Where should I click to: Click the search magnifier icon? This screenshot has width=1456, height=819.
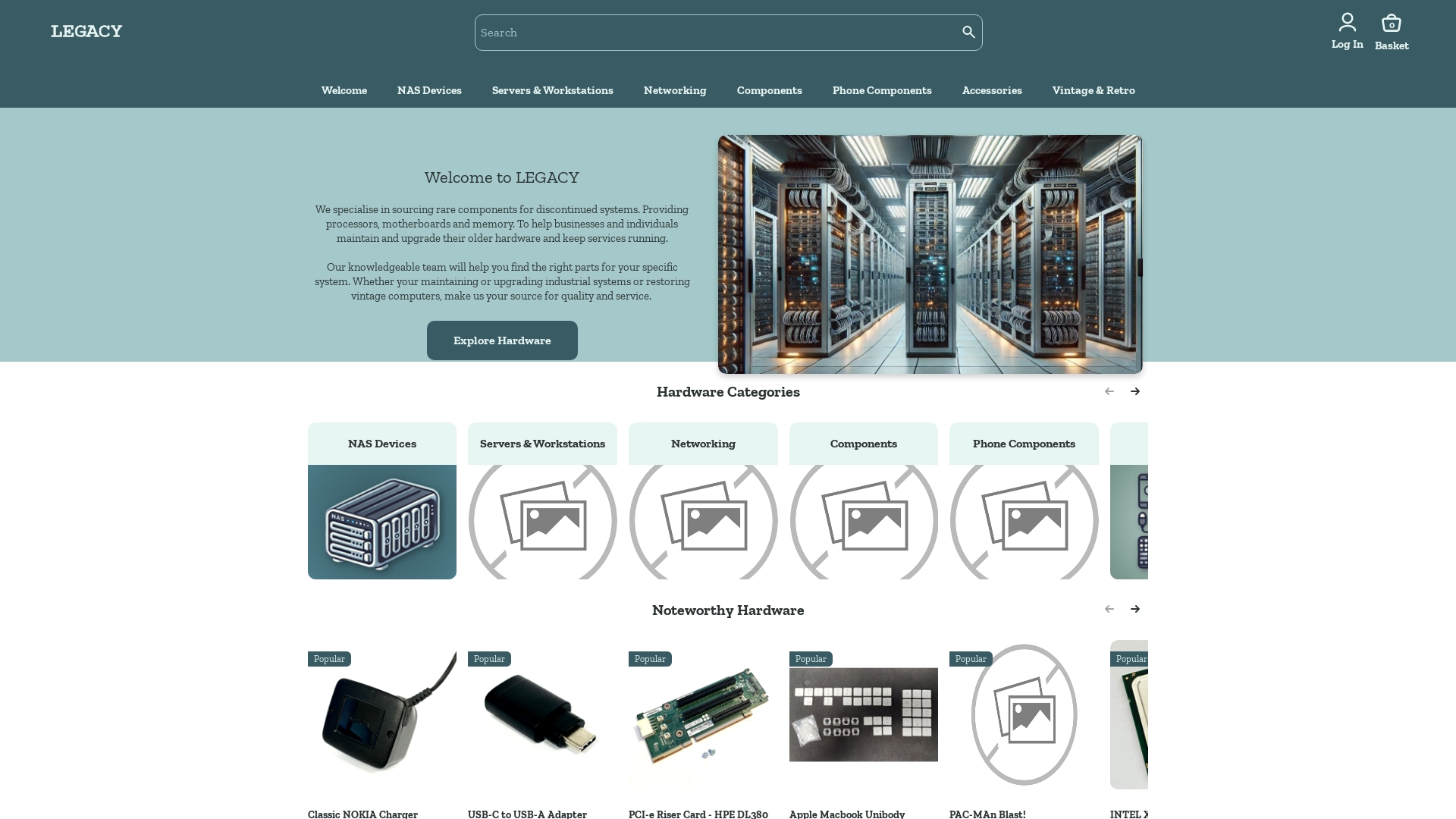[x=968, y=32]
